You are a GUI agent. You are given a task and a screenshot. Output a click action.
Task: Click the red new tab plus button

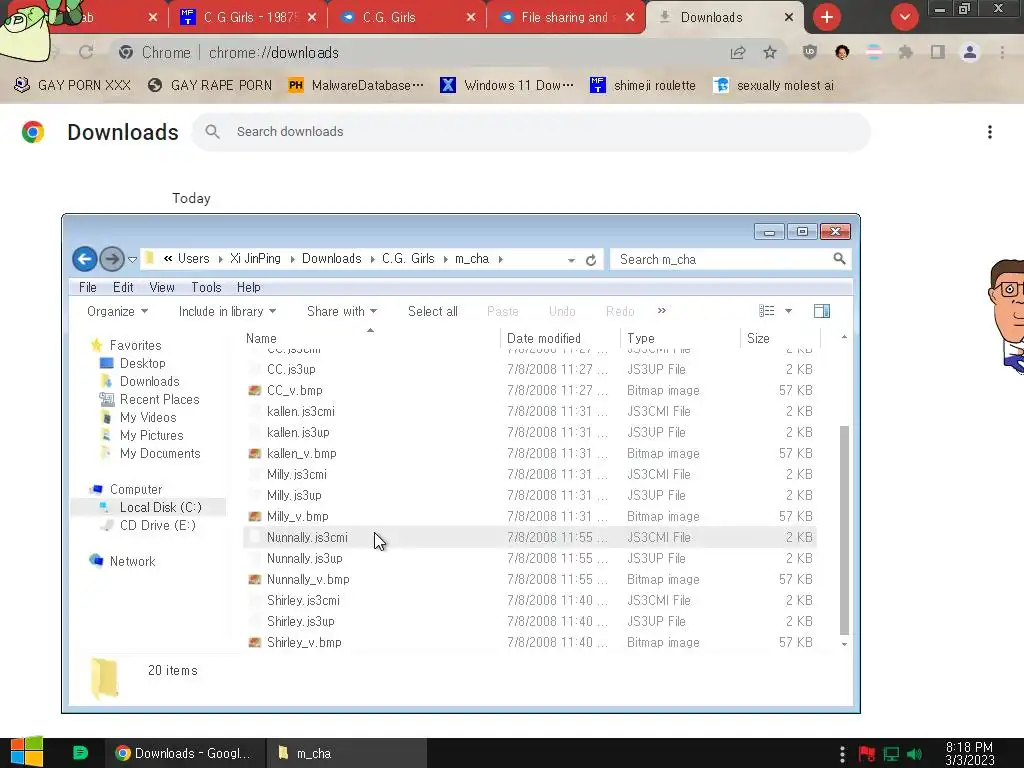(x=827, y=17)
